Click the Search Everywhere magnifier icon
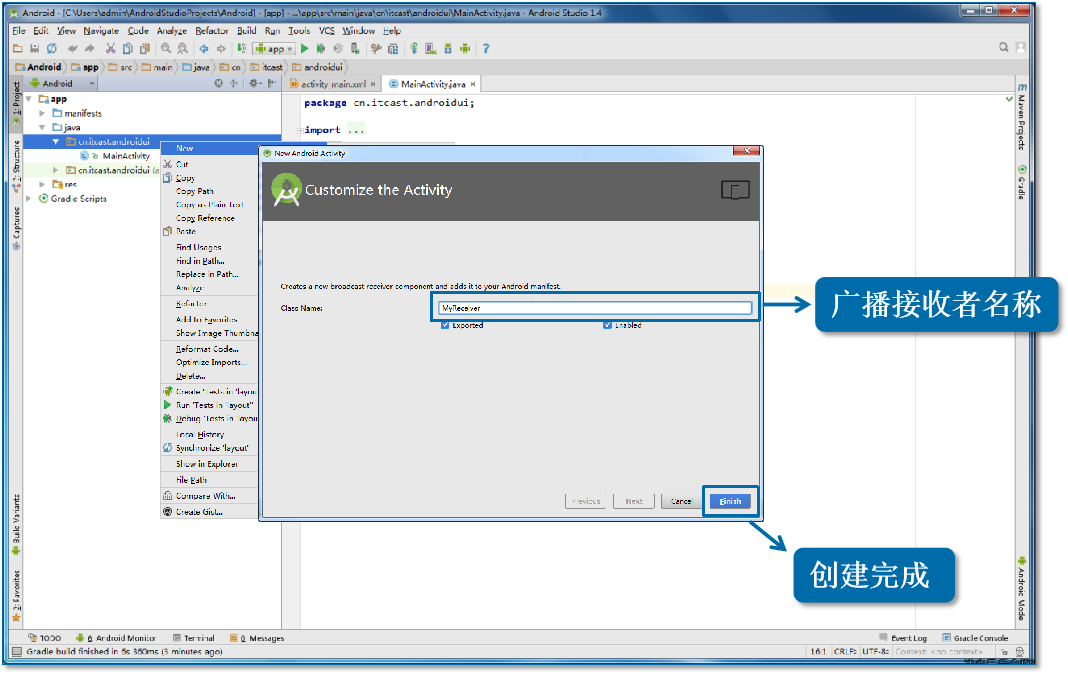This screenshot has width=1068, height=676. [1003, 47]
